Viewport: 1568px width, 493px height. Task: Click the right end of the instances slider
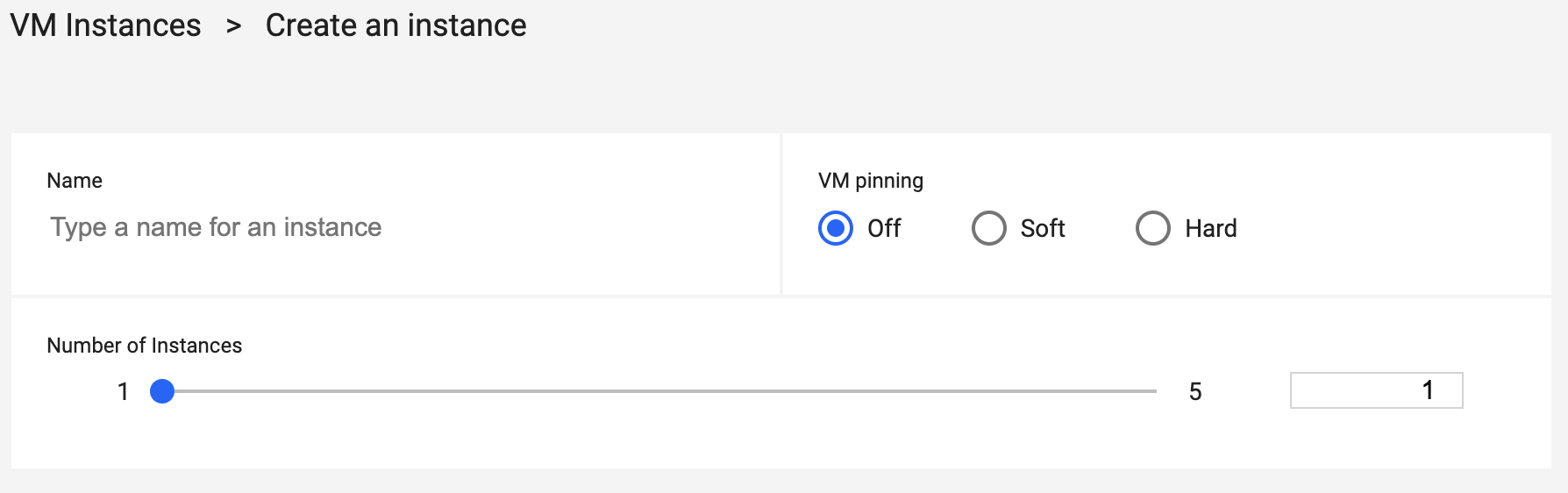[1154, 391]
